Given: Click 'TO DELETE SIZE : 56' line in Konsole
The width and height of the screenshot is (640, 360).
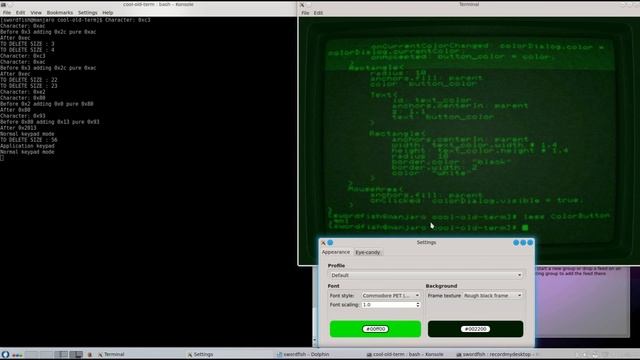Looking at the screenshot, I should click(x=29, y=140).
